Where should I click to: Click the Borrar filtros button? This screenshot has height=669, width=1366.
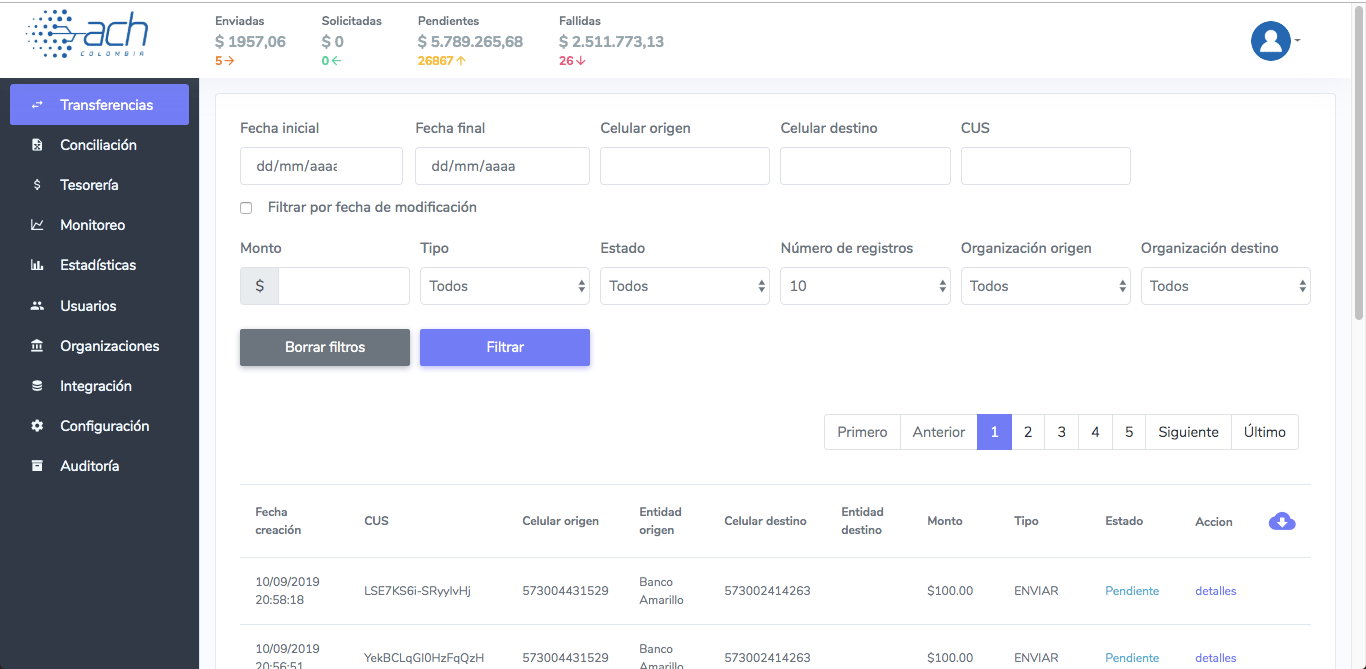click(325, 347)
